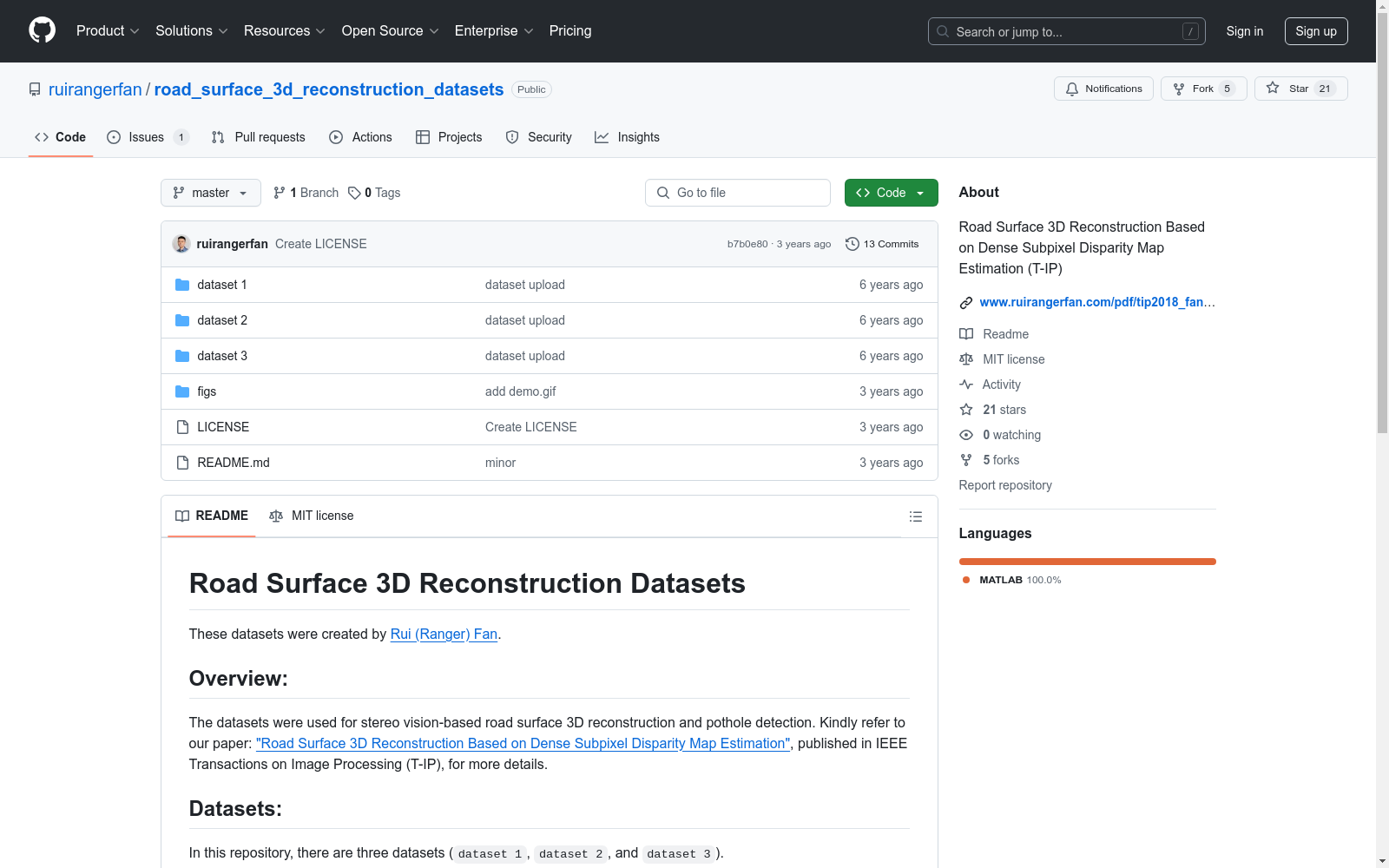Switch to the Issues tab
This screenshot has height=868, width=1389.
[148, 137]
